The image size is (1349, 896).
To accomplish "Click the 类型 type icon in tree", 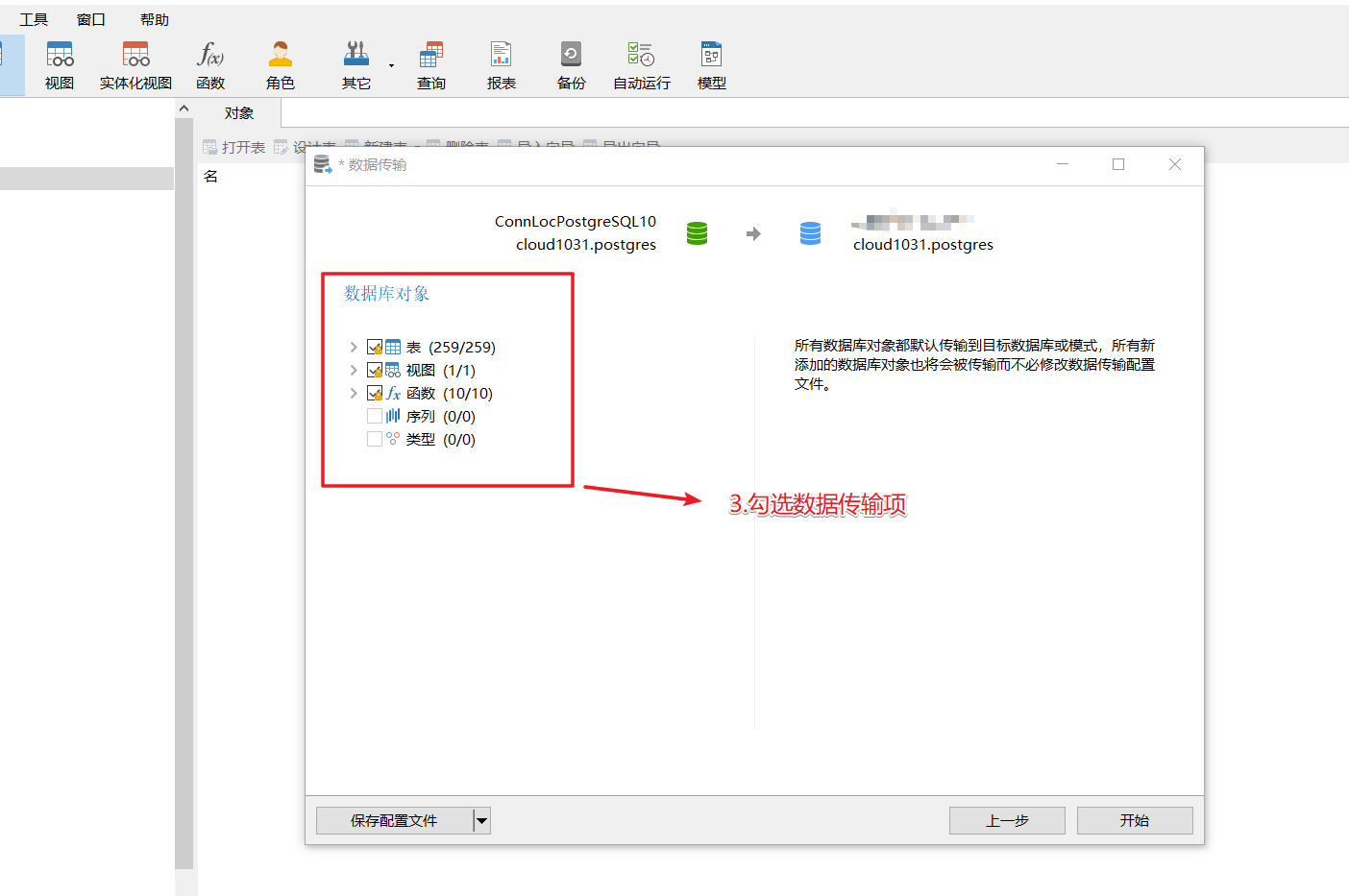I will [x=393, y=439].
